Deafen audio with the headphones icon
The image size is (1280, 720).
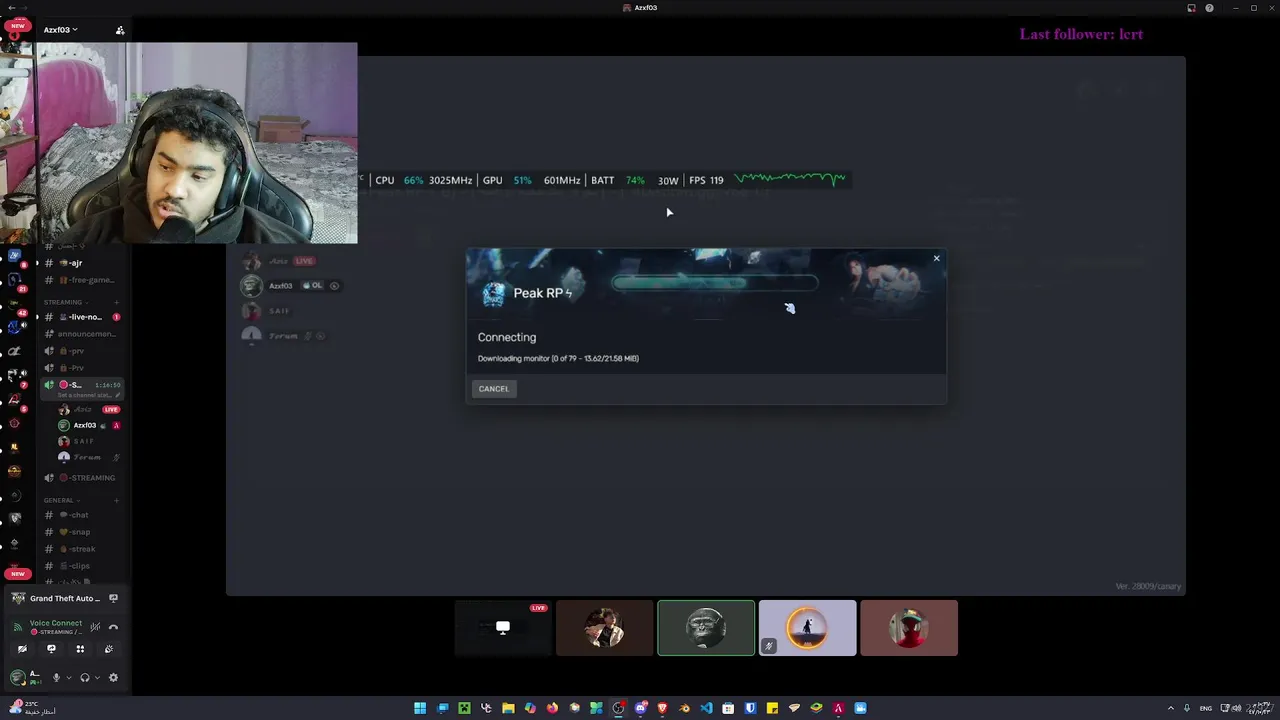[84, 678]
